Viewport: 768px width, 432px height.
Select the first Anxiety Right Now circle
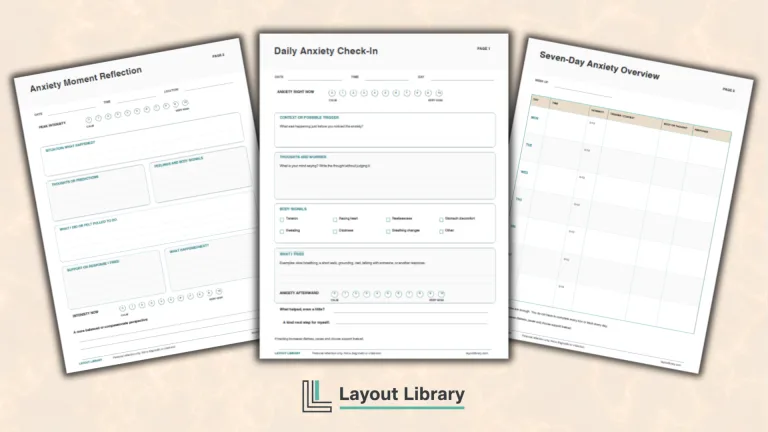coord(332,93)
